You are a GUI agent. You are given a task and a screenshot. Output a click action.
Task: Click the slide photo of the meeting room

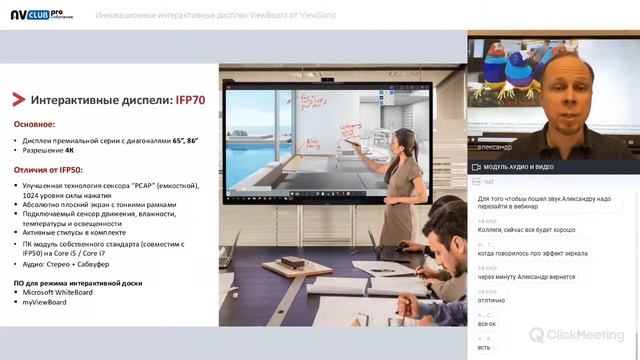(343, 195)
